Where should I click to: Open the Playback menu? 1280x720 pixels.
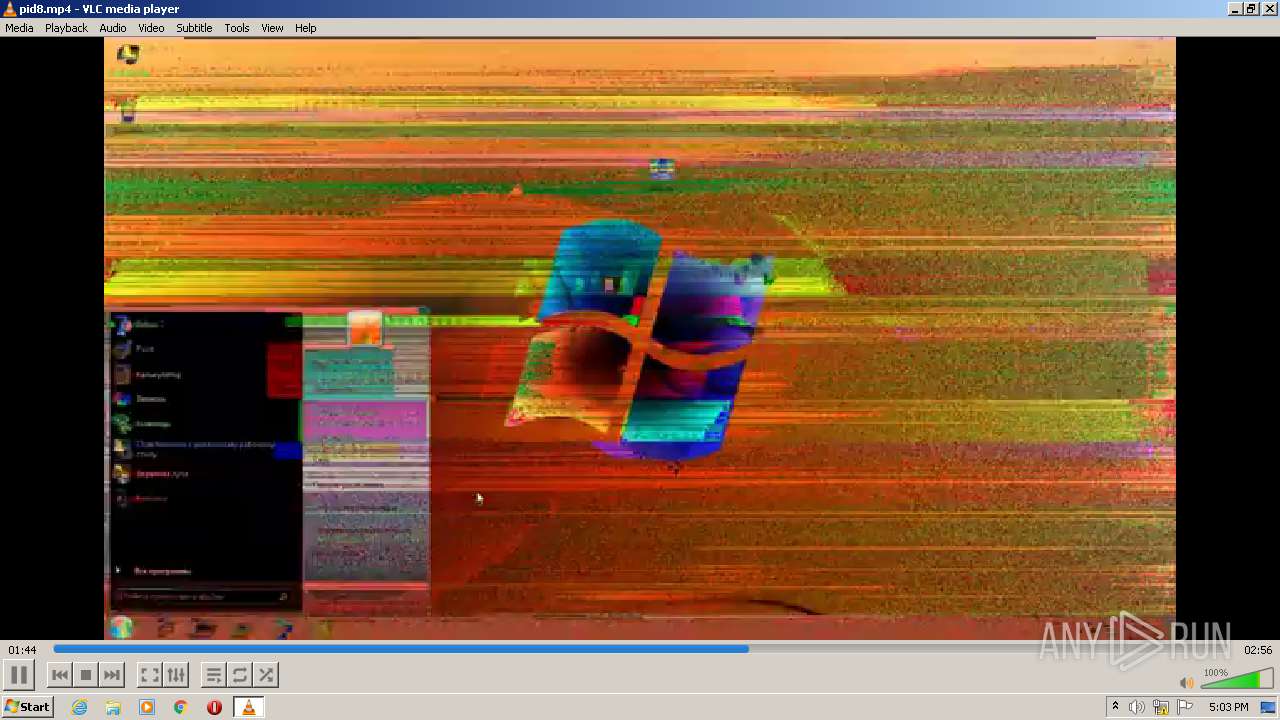point(66,28)
